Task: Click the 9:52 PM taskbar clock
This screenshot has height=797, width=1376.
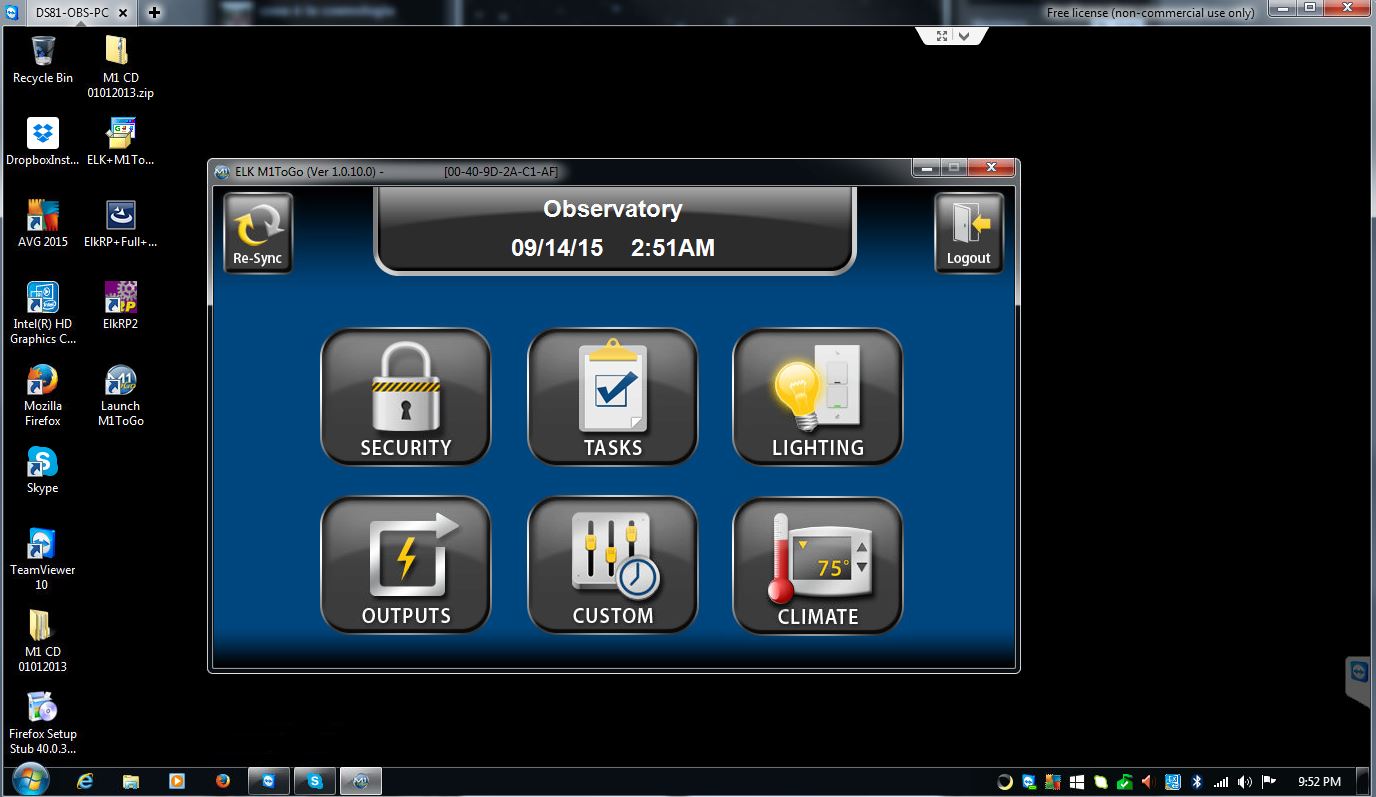Action: point(1319,782)
